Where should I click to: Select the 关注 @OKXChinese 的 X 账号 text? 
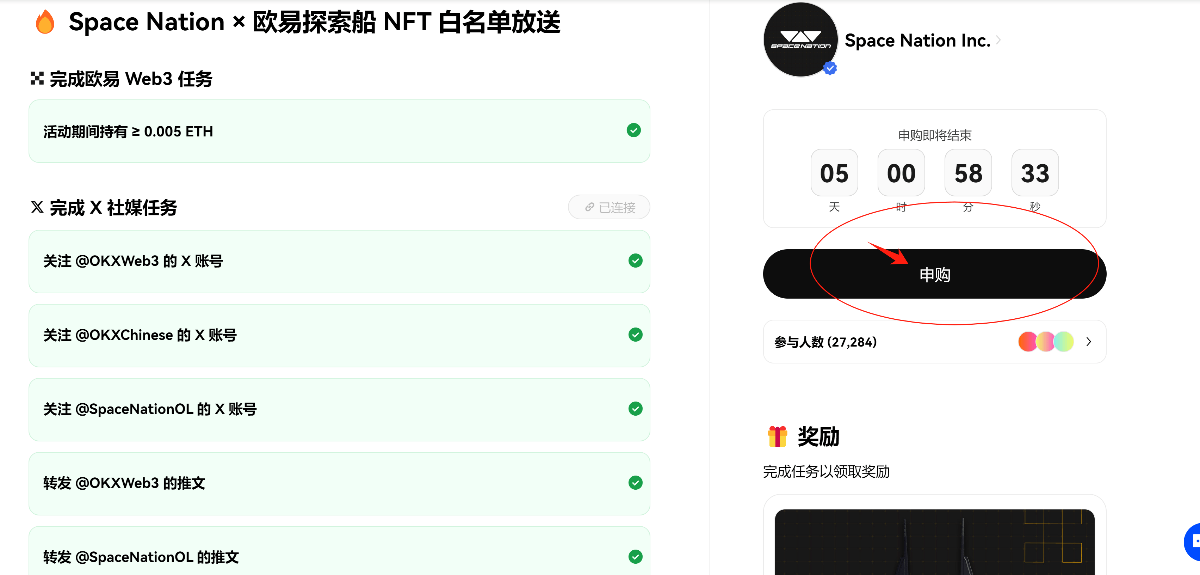(140, 335)
